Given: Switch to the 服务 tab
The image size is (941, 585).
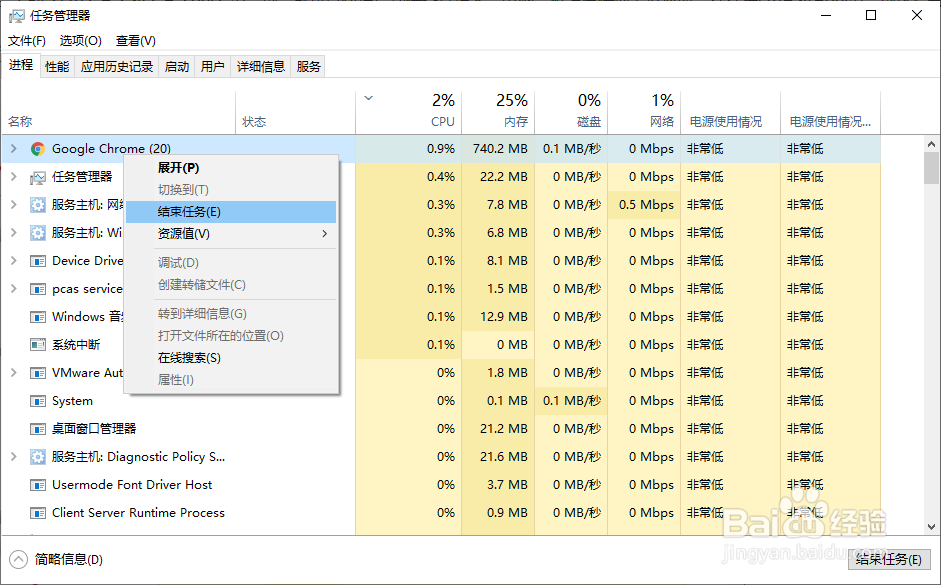Looking at the screenshot, I should [x=308, y=66].
